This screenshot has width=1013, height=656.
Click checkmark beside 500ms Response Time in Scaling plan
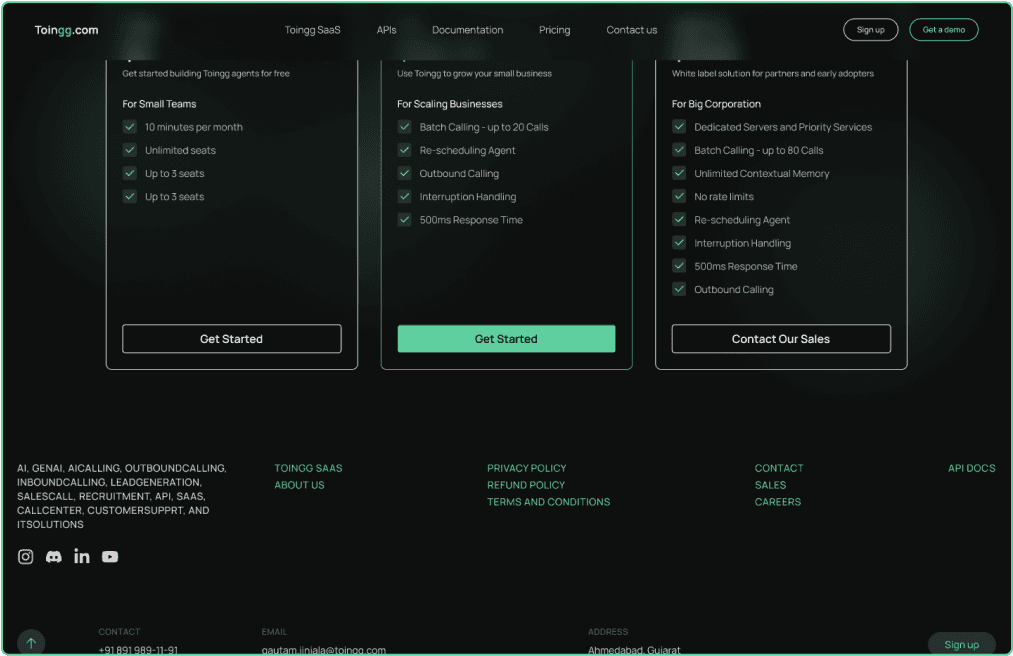404,220
